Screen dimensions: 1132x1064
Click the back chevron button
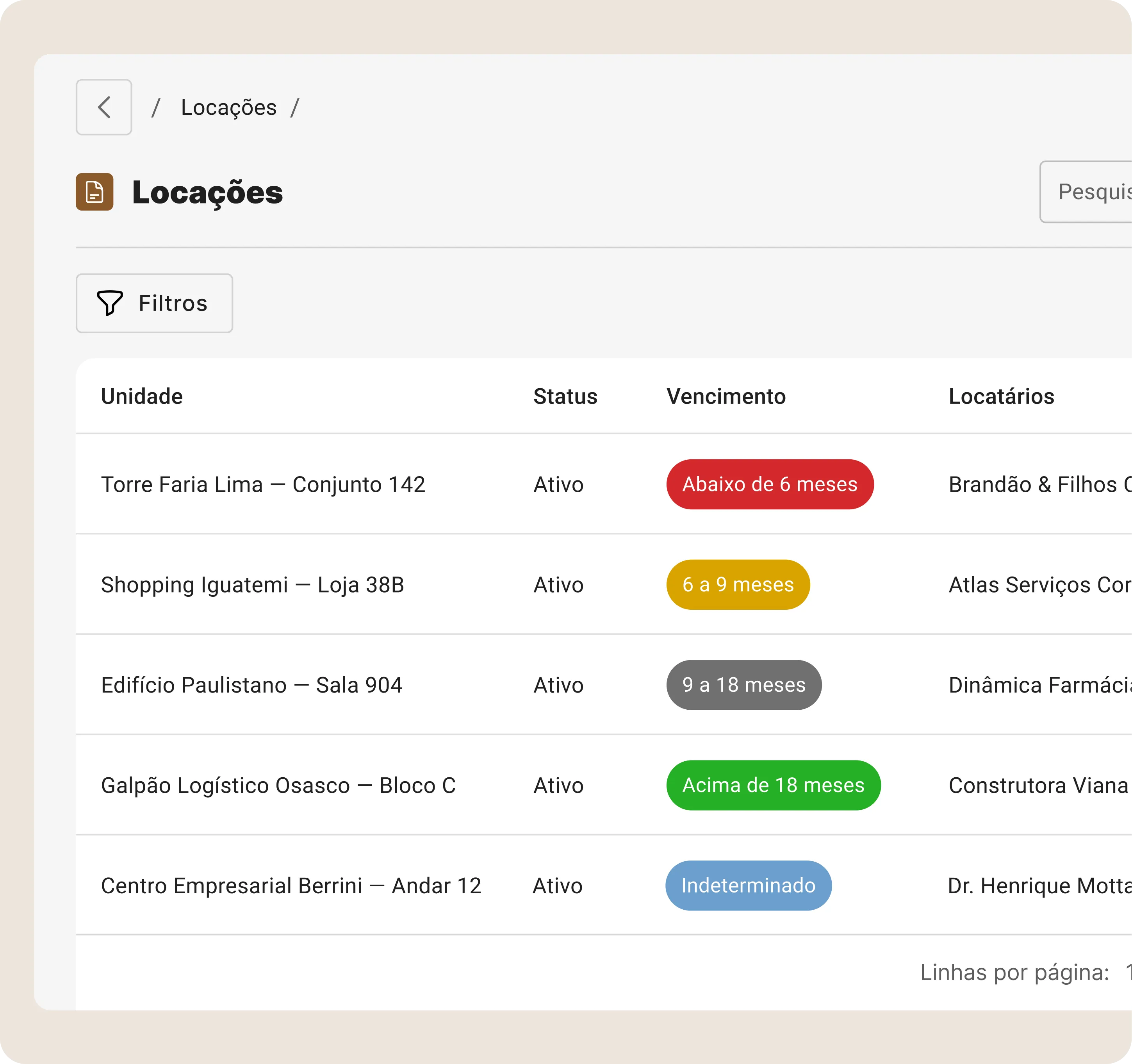[103, 107]
